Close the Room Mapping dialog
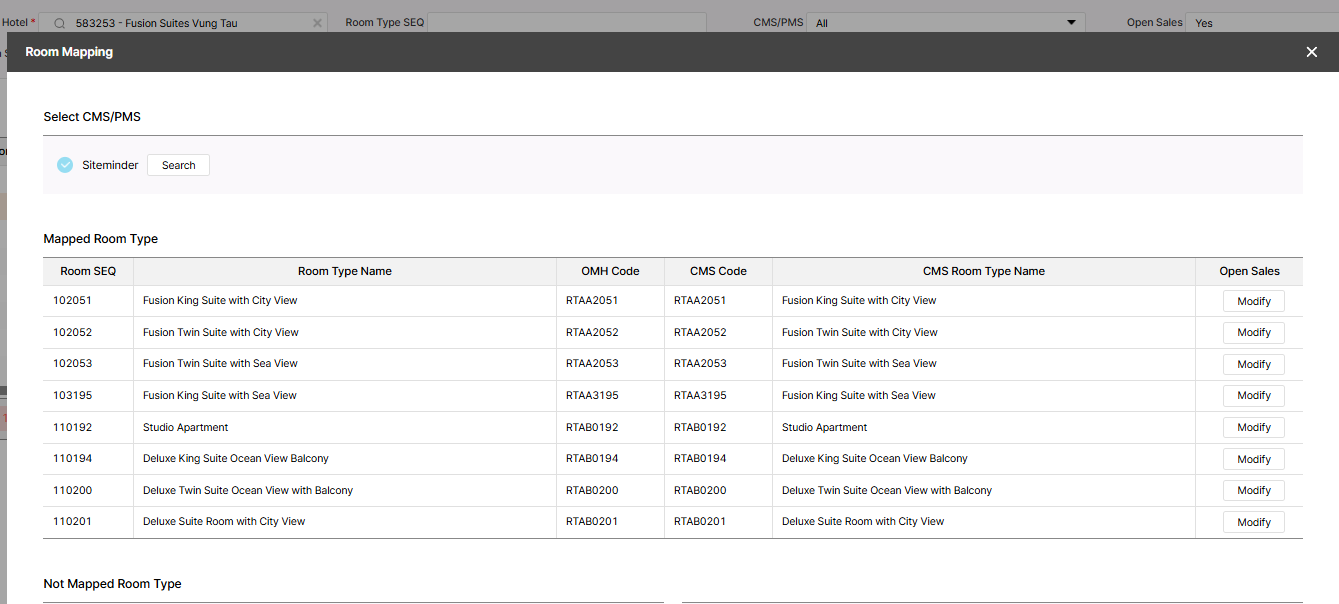 pos(1311,52)
